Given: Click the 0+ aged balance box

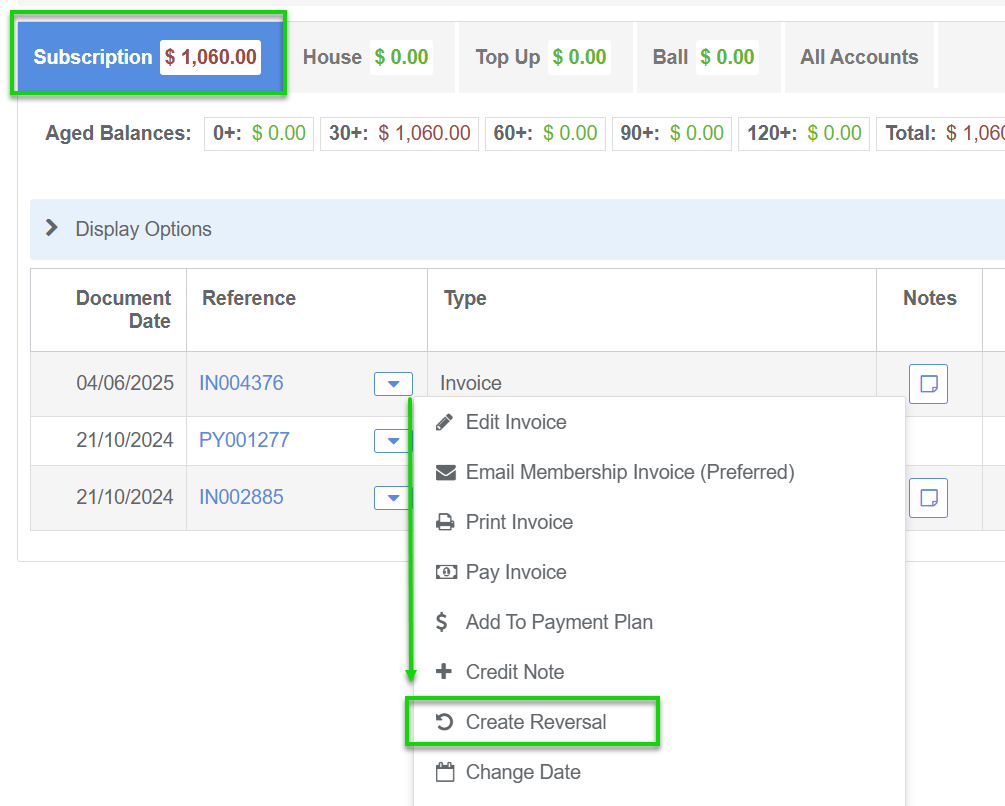Looking at the screenshot, I should (x=259, y=133).
